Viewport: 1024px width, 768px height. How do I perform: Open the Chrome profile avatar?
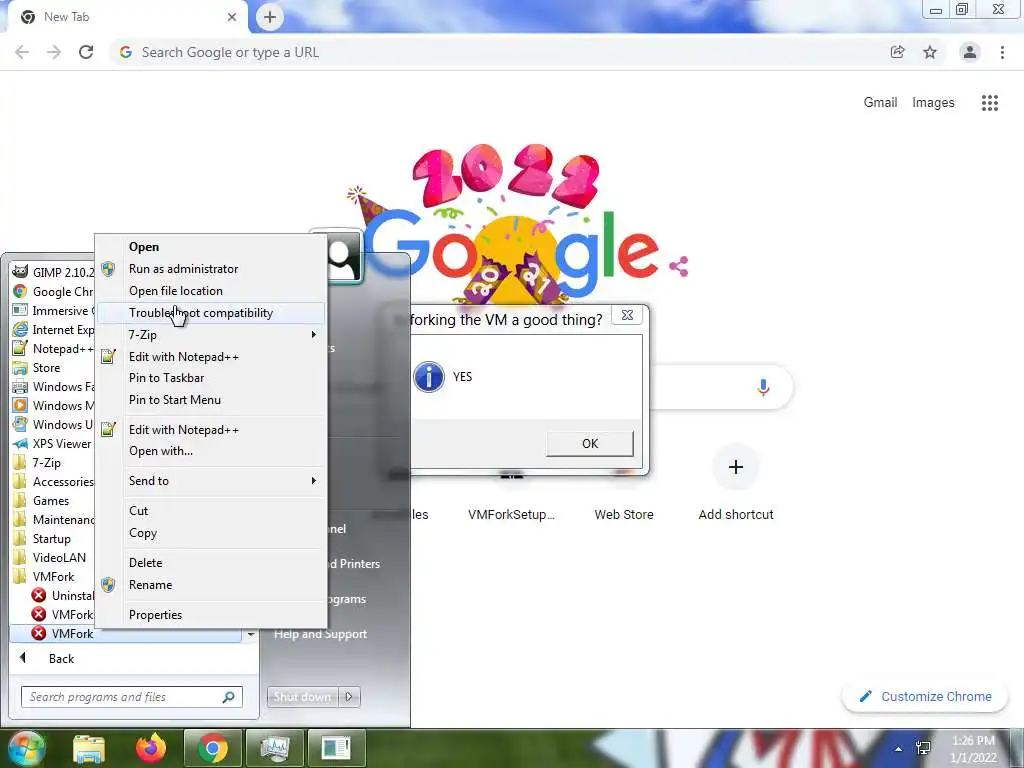pyautogui.click(x=970, y=52)
